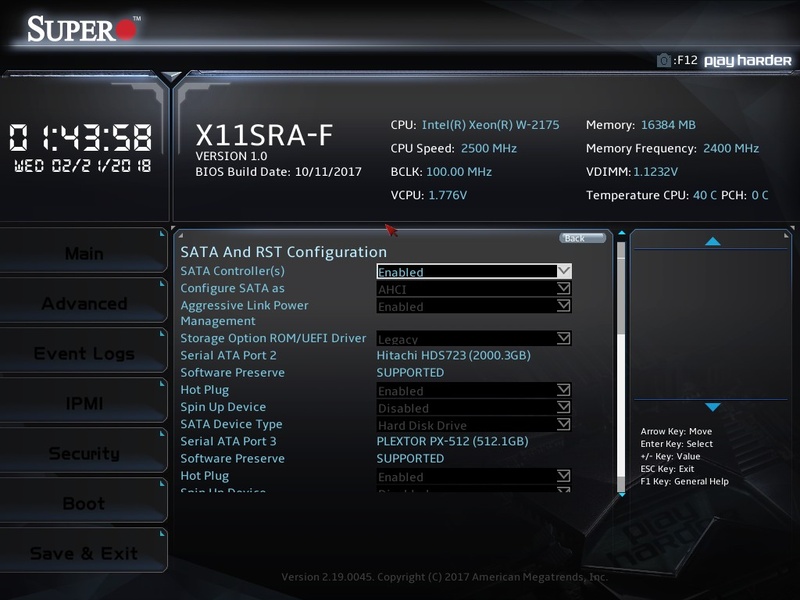Disable the Spin Up Device setting

tap(475, 408)
